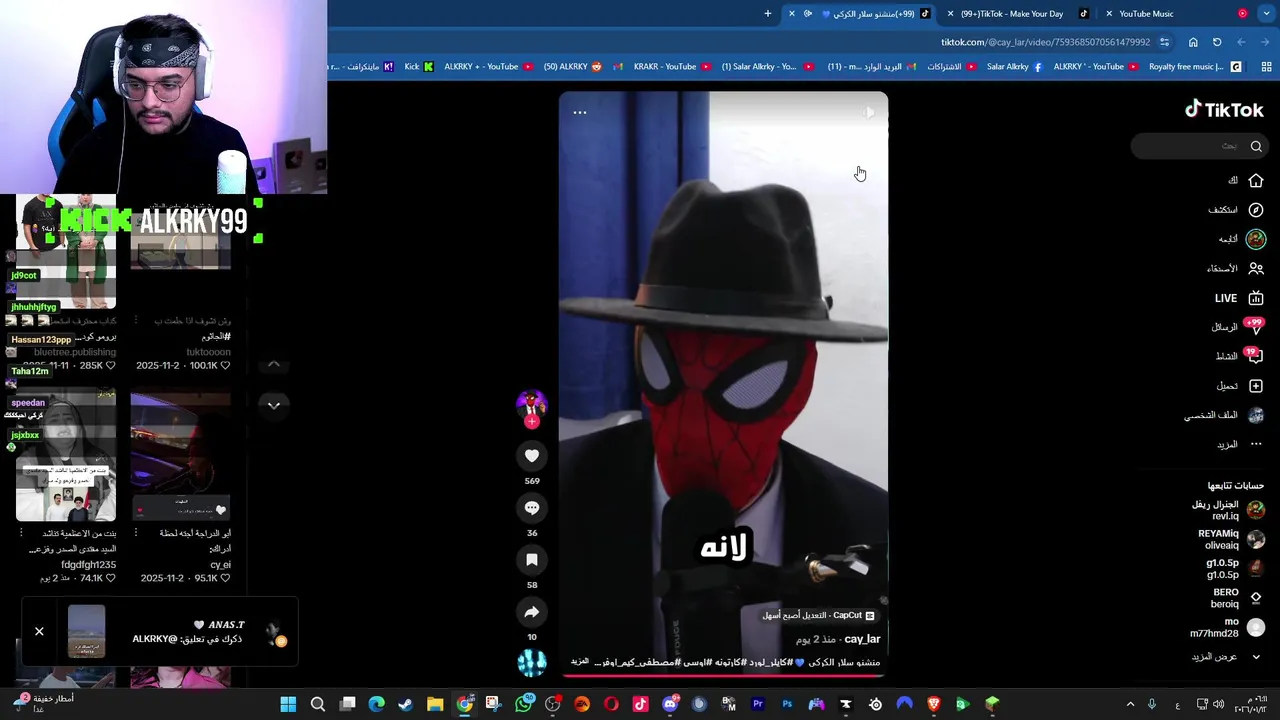Open the three-dots menu on the video
Viewport: 1280px width, 720px height.
click(580, 113)
